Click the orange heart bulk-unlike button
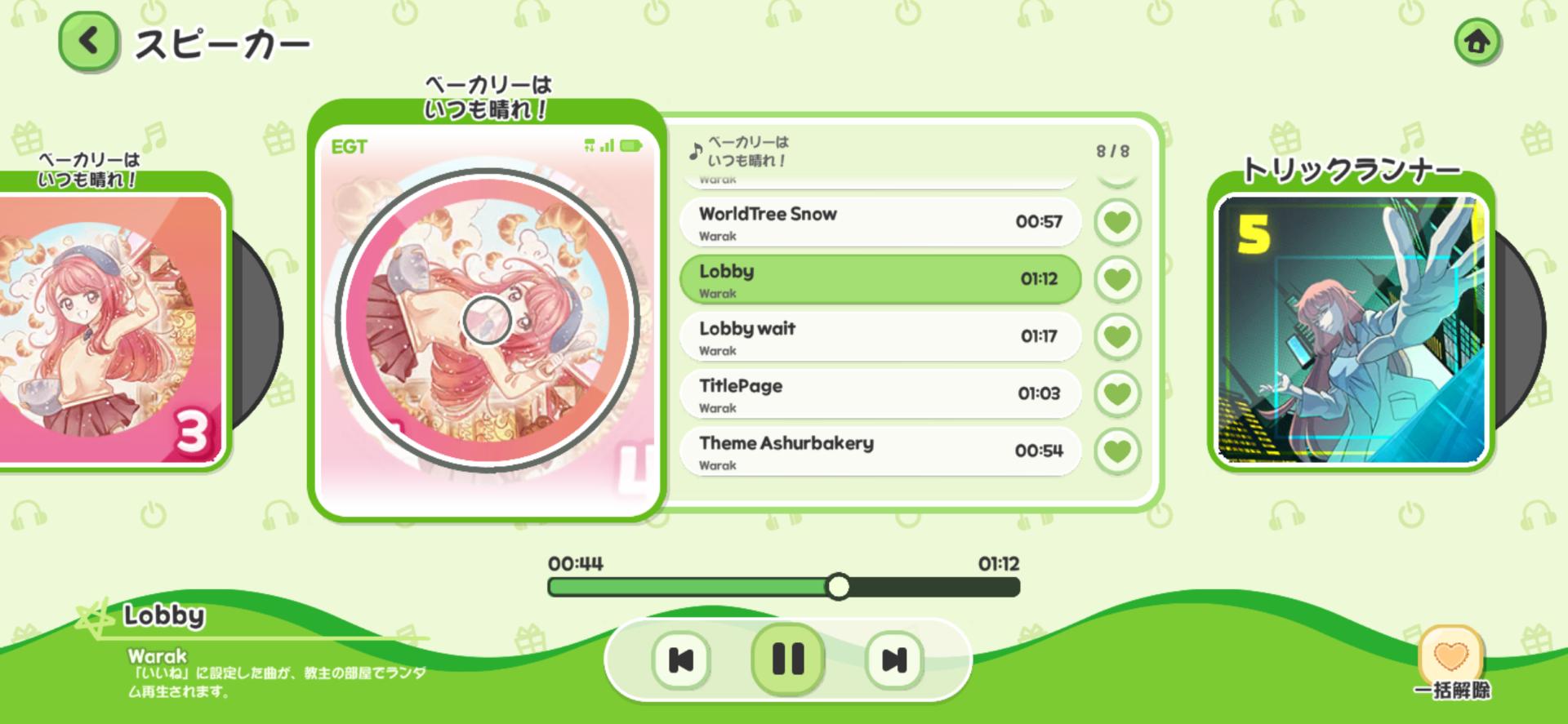The image size is (1568, 724). point(1451,655)
